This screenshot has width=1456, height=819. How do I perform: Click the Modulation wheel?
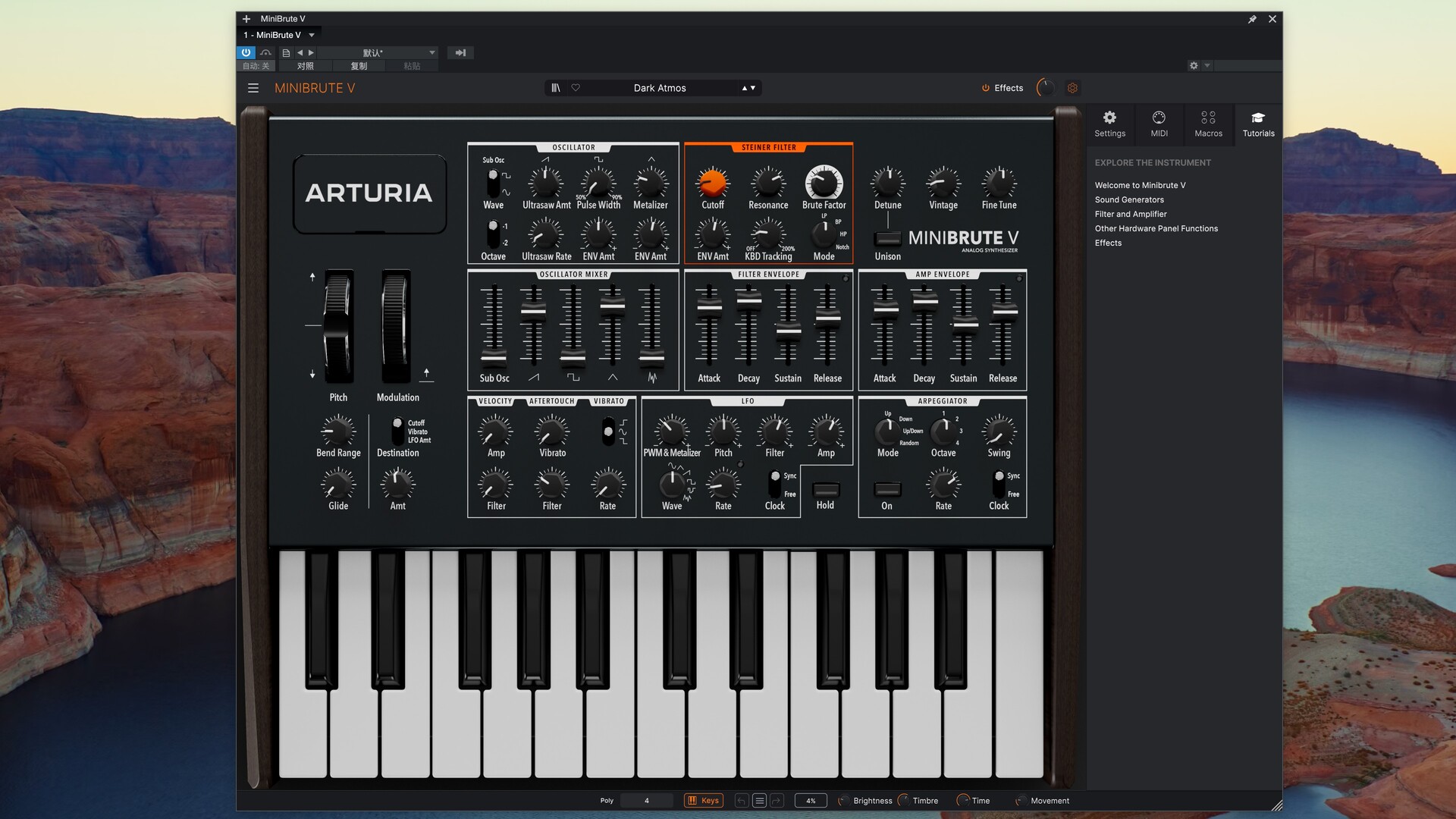click(395, 326)
